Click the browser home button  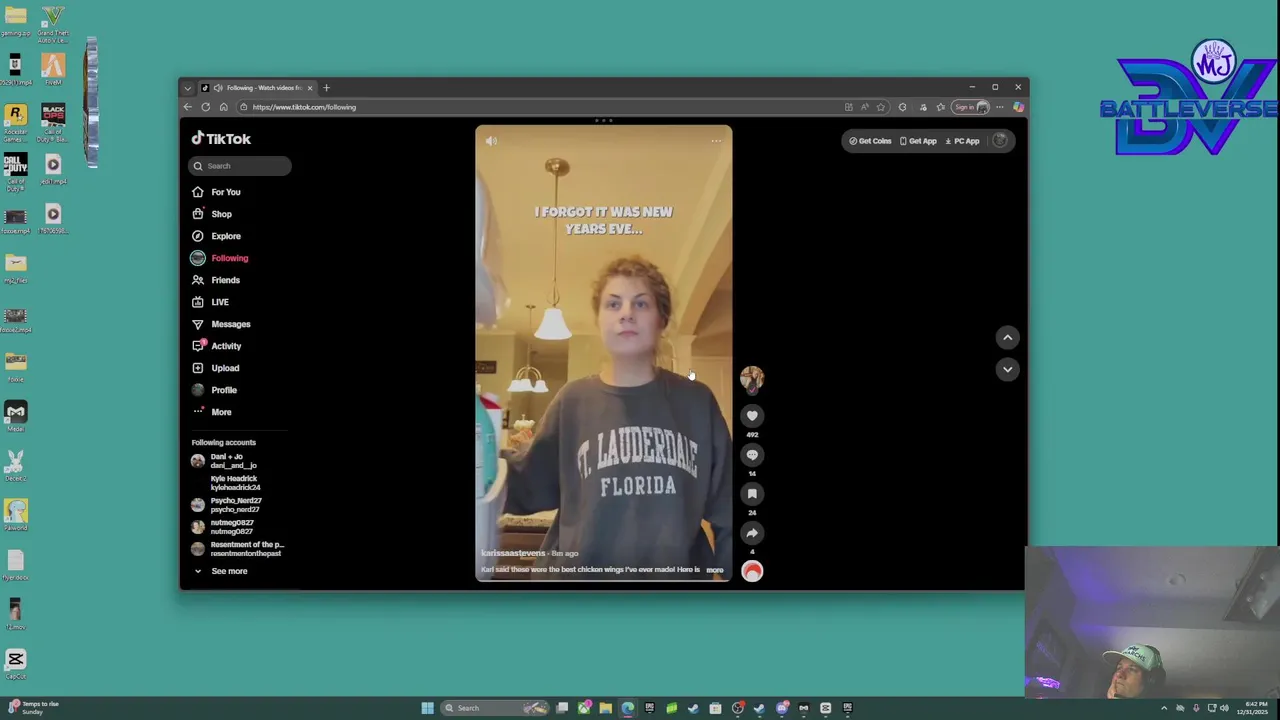pos(223,107)
